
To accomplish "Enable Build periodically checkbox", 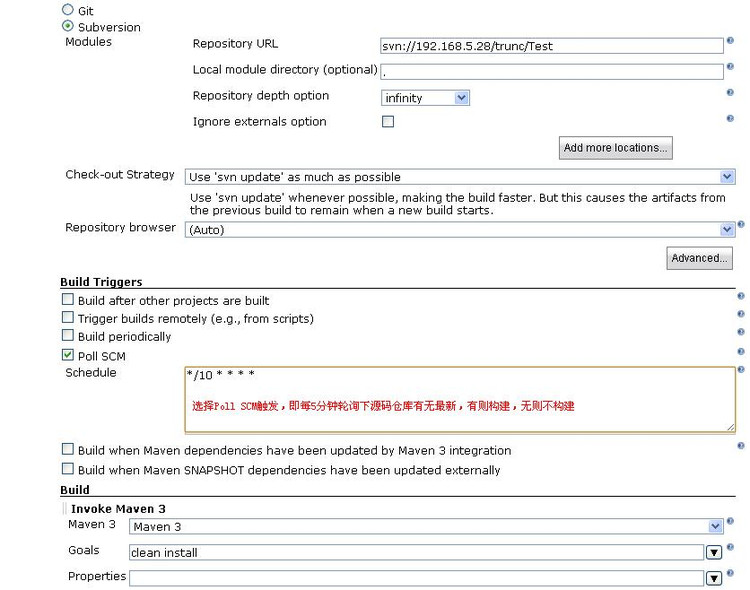I will click(x=68, y=335).
